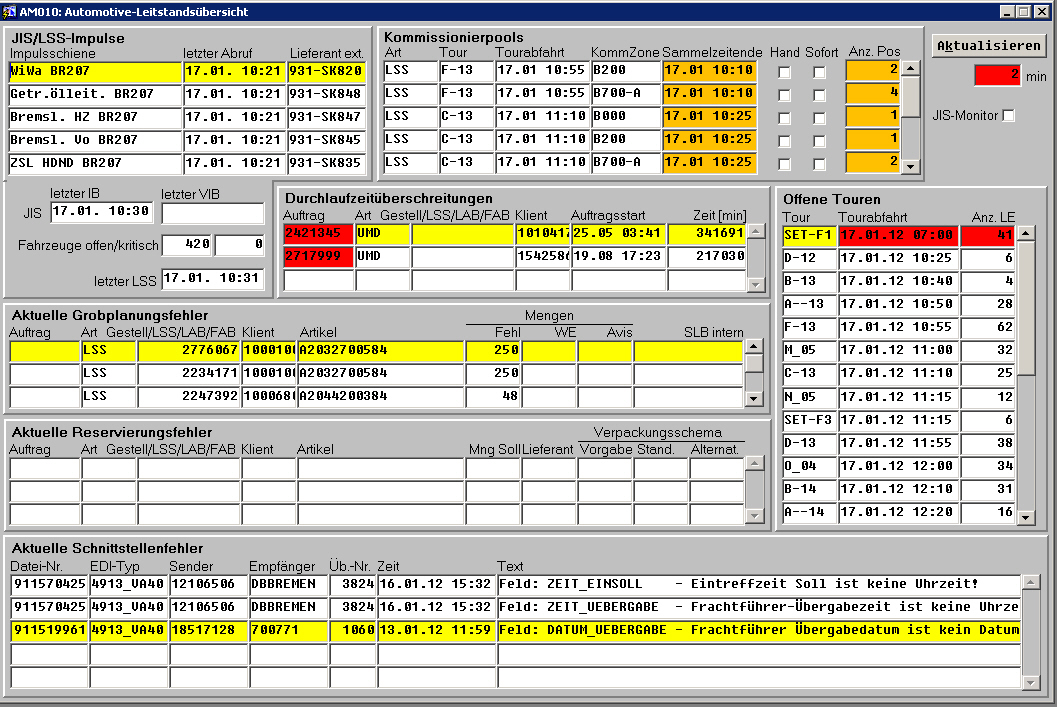Click scroll-up arrow in Kommissionierpools list
The width and height of the screenshot is (1057, 707).
pos(910,69)
